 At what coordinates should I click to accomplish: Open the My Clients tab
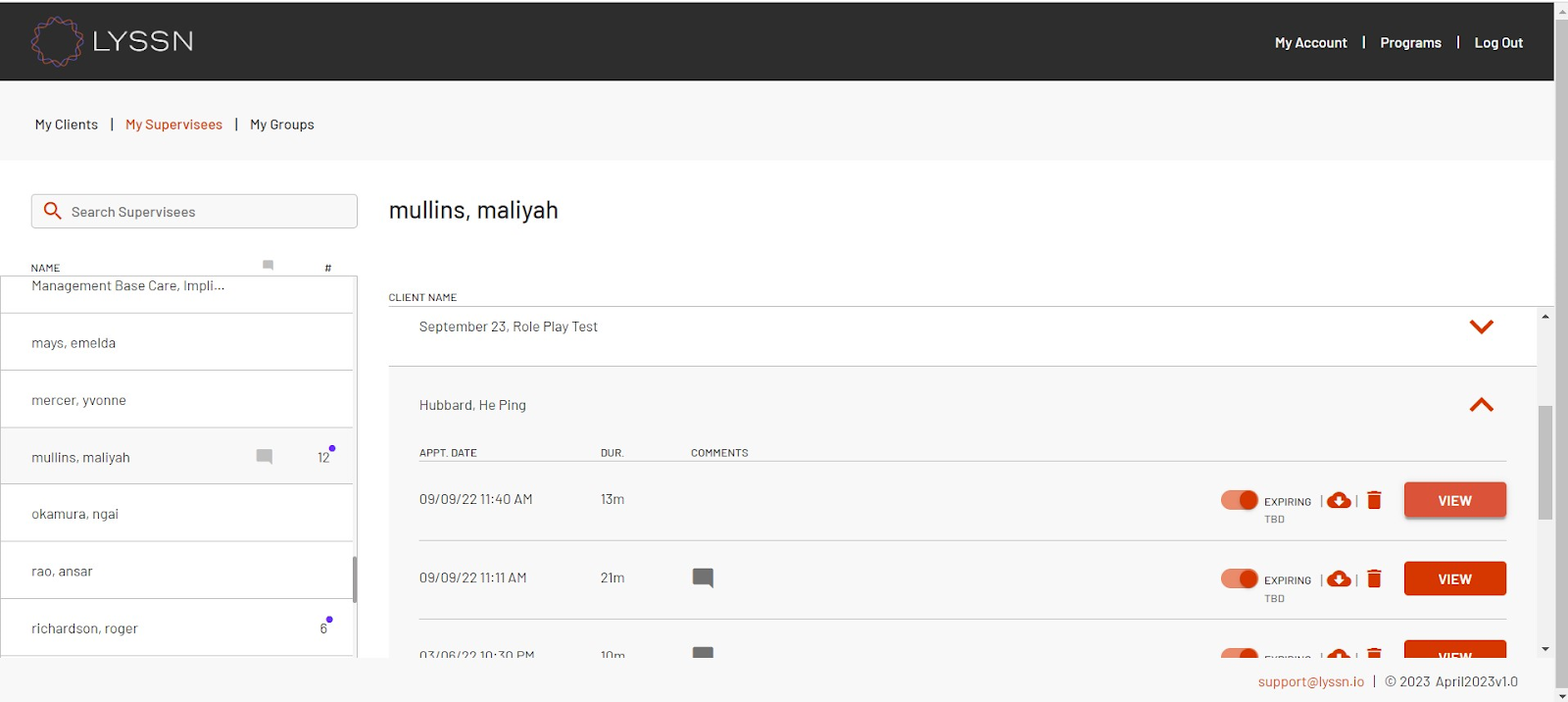(67, 125)
